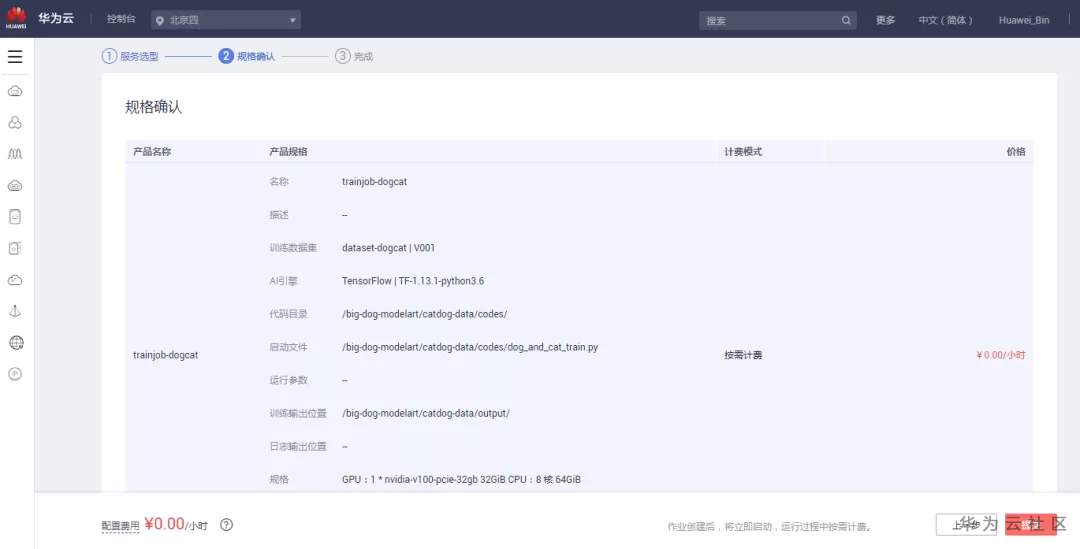
Task: Click the output path ending in output/
Action: 426,413
